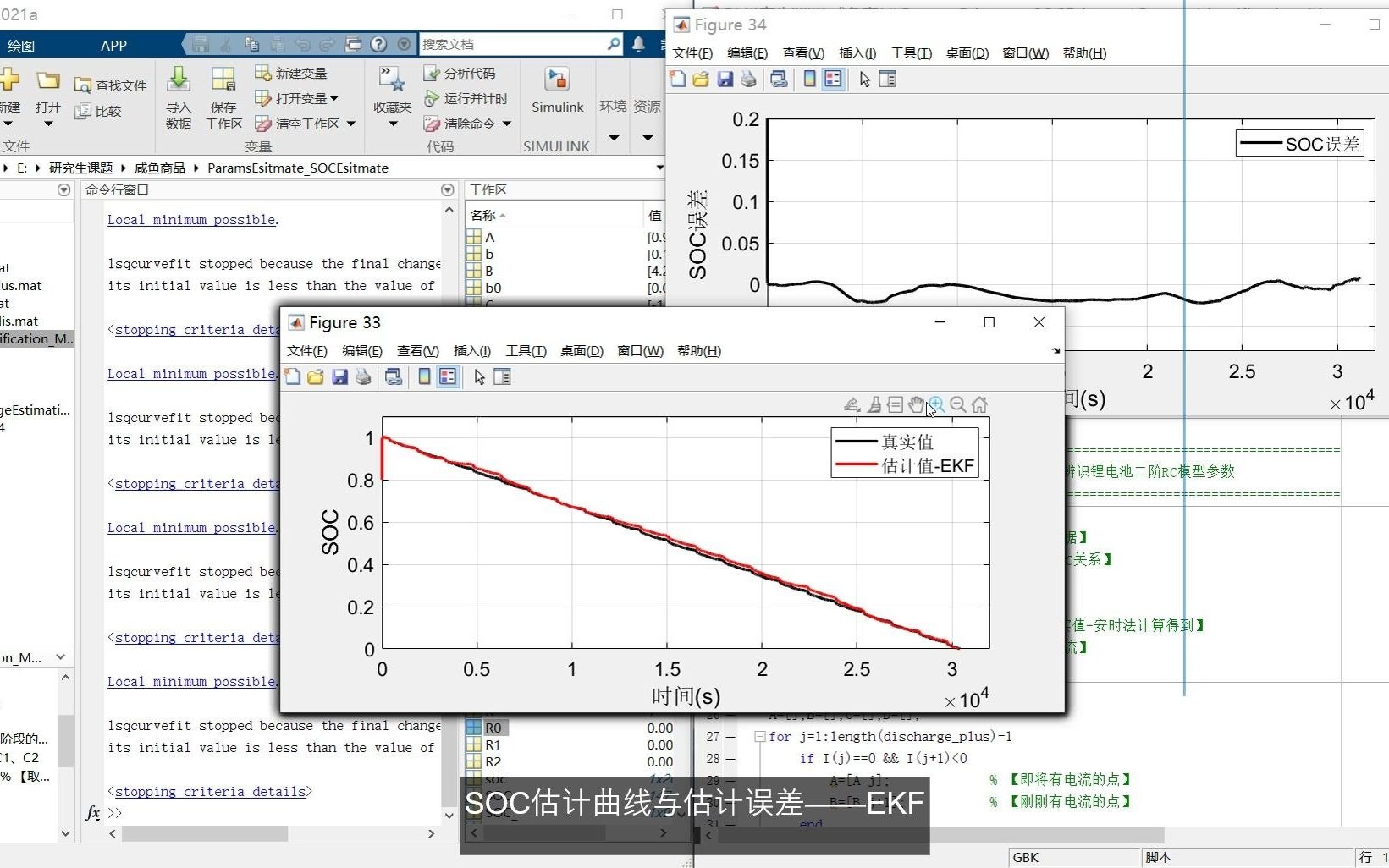Click Open File icon in Figure 34 toolbar
This screenshot has width=1389, height=868.
coord(701,80)
